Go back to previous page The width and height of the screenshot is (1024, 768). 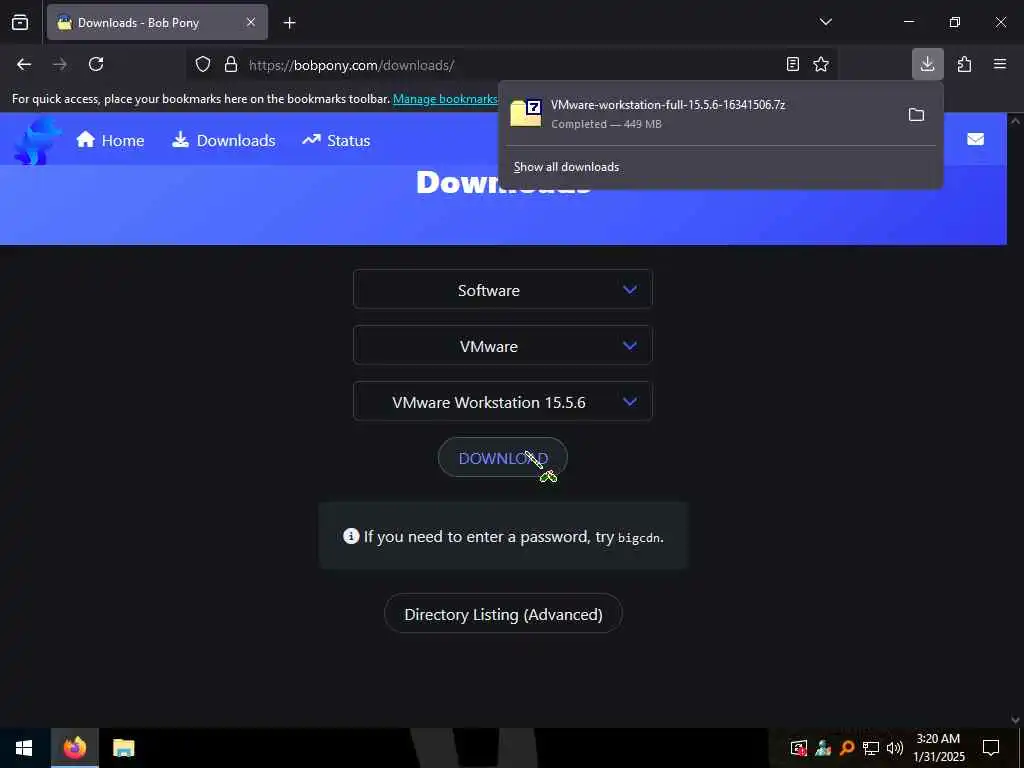[x=24, y=64]
